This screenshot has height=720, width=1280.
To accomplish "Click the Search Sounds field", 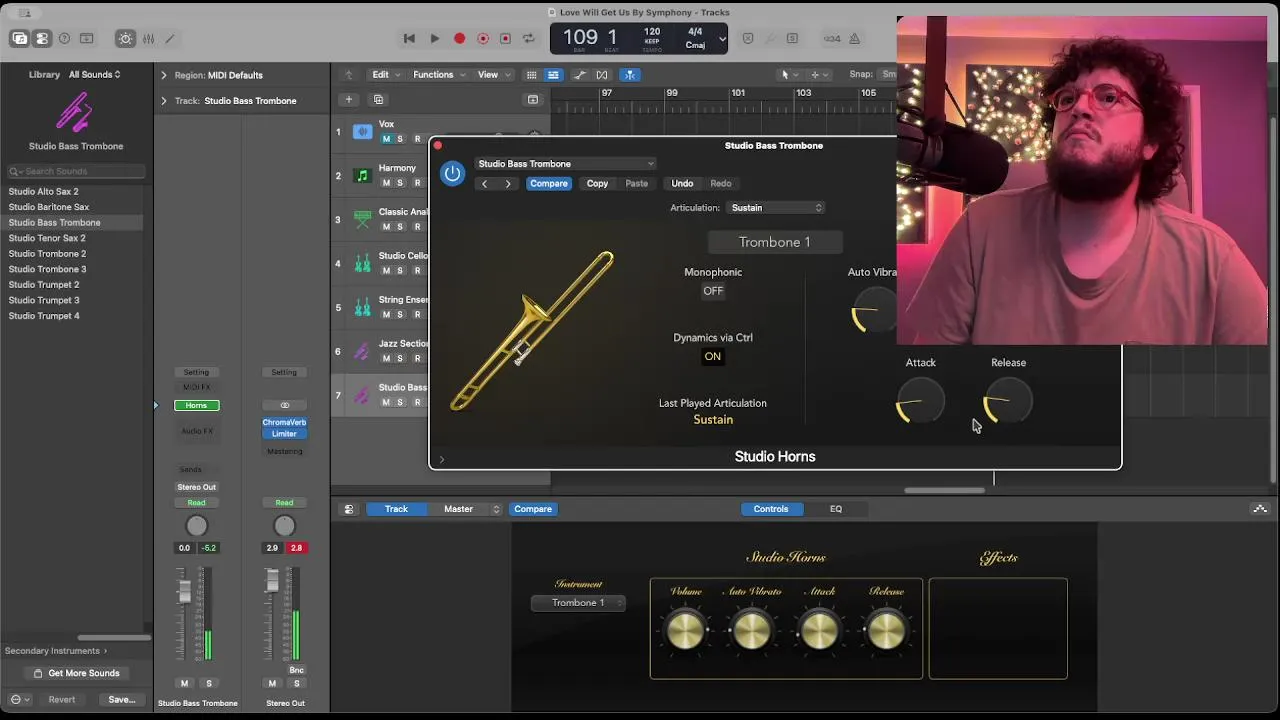I will pyautogui.click(x=76, y=171).
